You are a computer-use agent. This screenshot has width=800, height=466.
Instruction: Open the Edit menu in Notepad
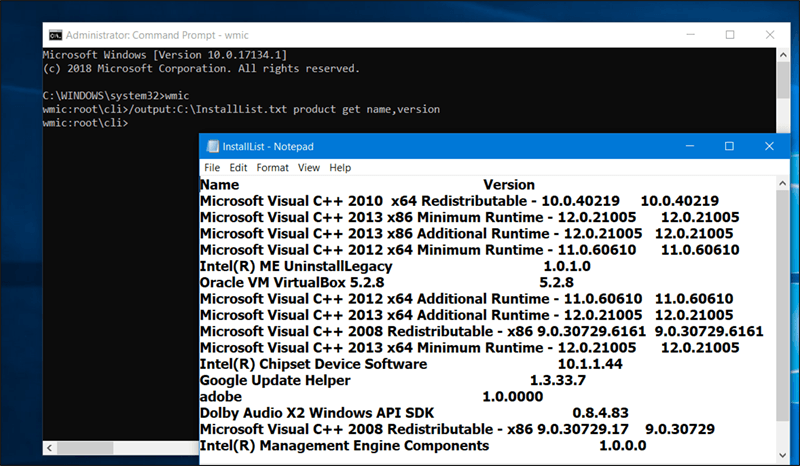point(238,167)
